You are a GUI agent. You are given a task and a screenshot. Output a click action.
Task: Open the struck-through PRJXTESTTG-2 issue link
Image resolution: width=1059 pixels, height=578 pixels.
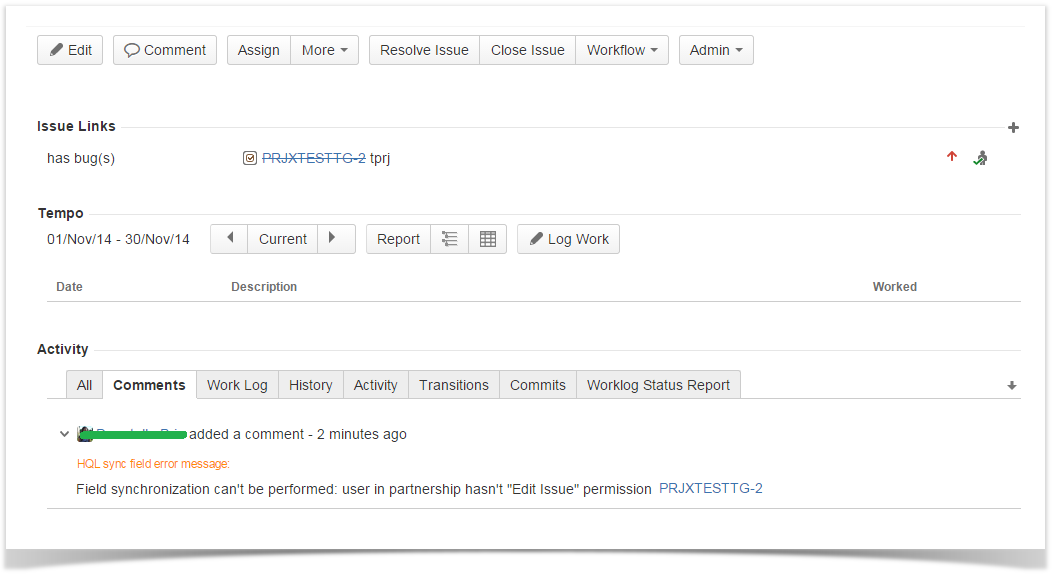coord(313,158)
